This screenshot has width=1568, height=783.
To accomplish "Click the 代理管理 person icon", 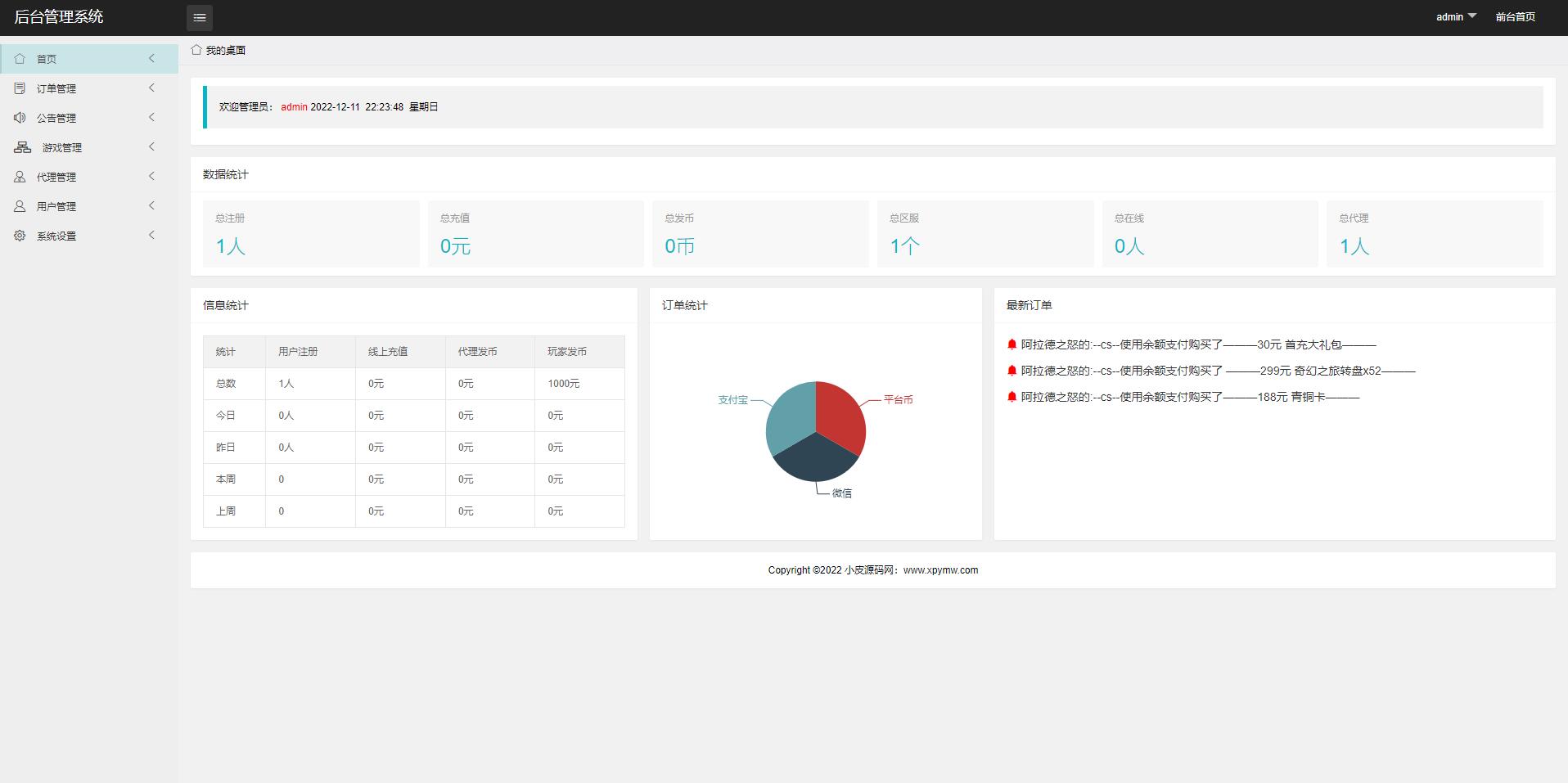I will tap(20, 177).
